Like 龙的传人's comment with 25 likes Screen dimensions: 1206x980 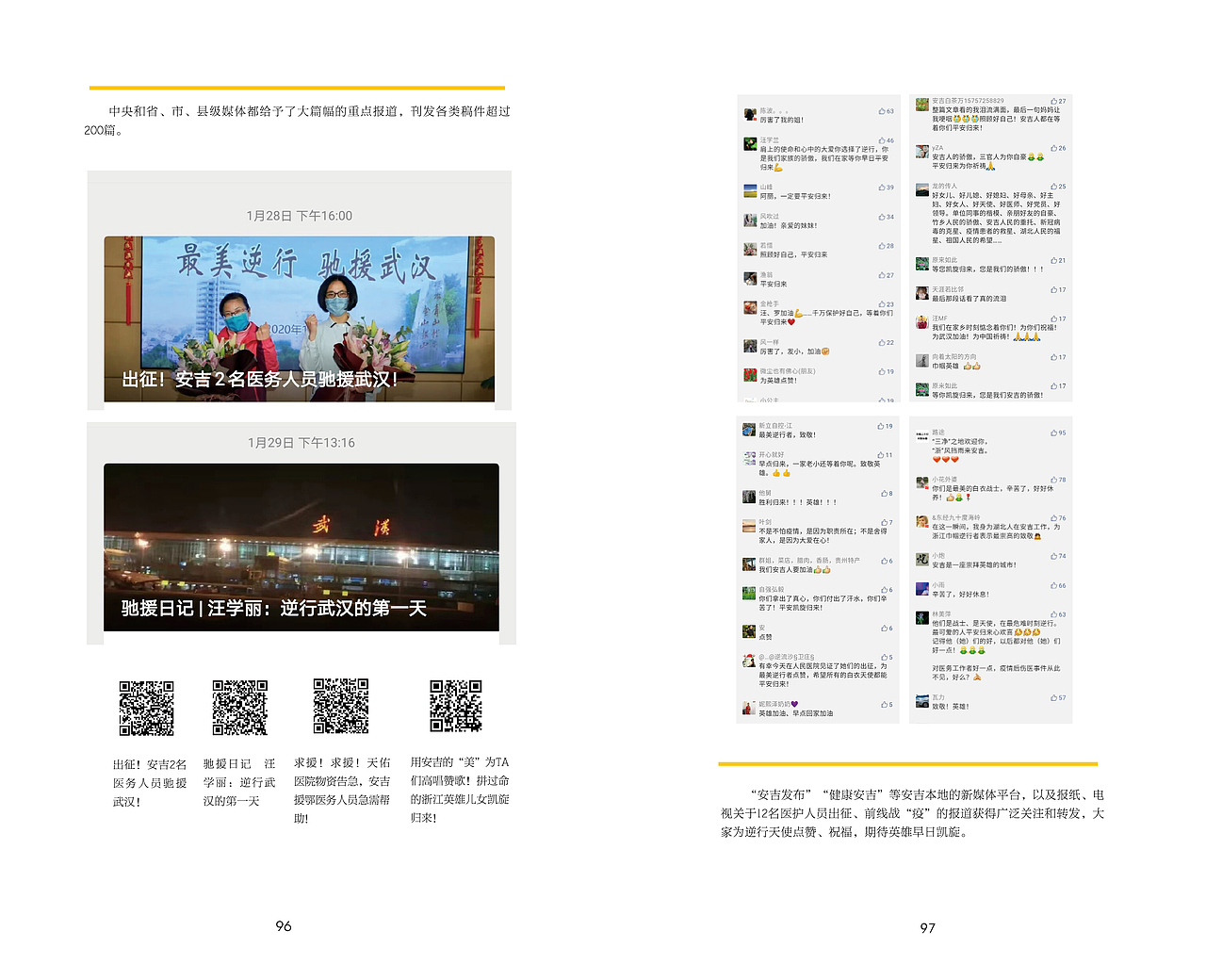pyautogui.click(x=1053, y=187)
